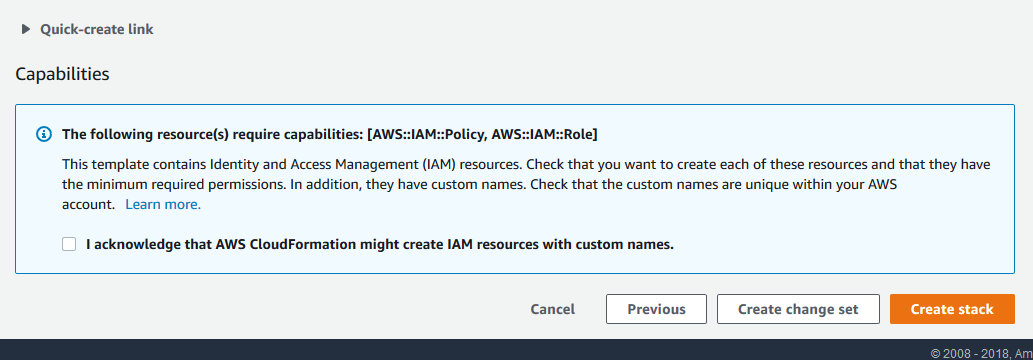Go back with the Previous button

[x=656, y=309]
